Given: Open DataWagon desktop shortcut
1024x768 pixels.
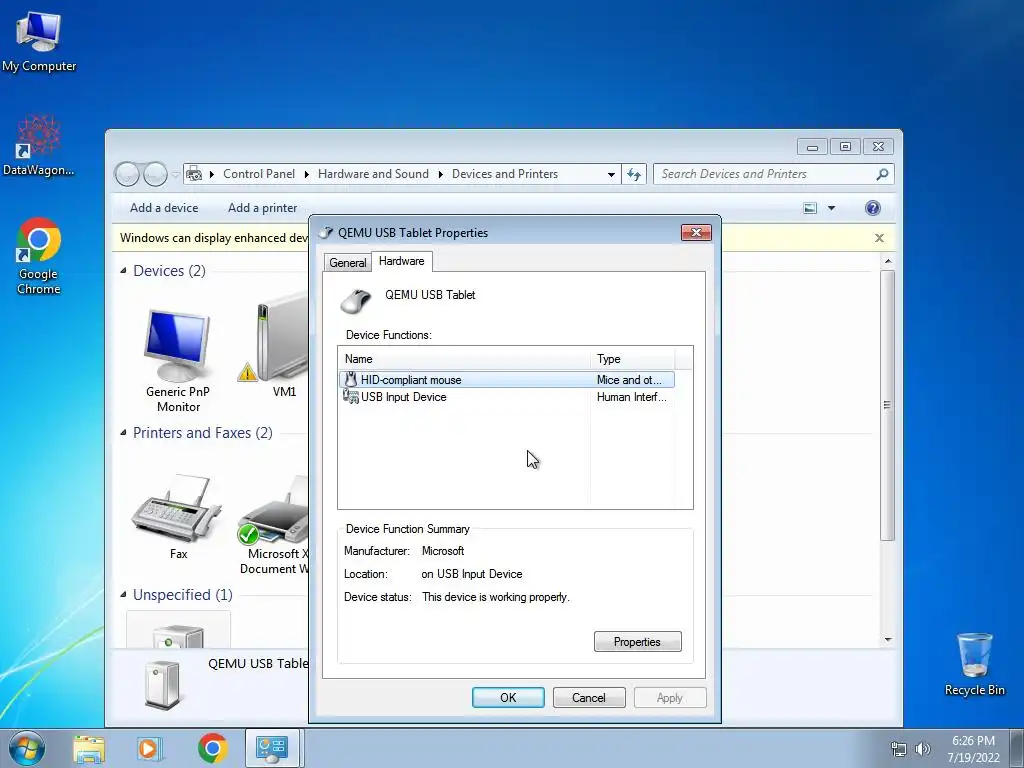Looking at the screenshot, I should (39, 146).
